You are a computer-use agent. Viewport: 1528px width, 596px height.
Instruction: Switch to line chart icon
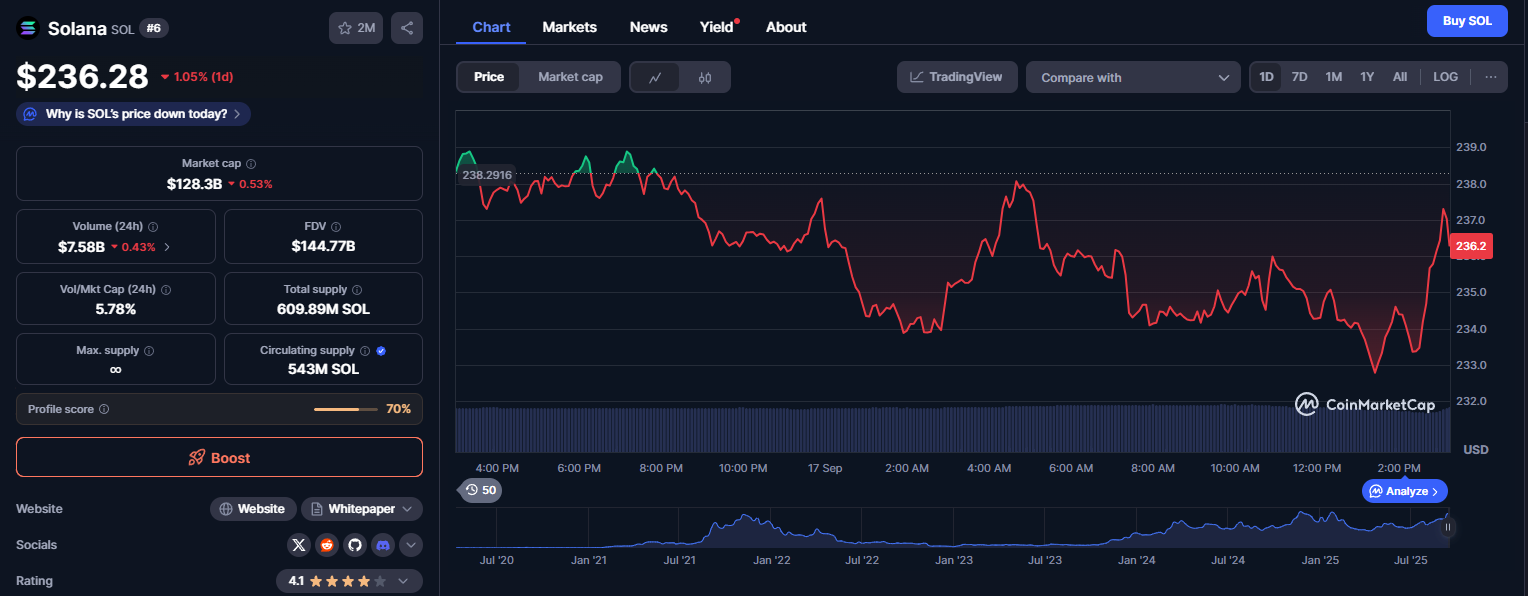(x=655, y=77)
